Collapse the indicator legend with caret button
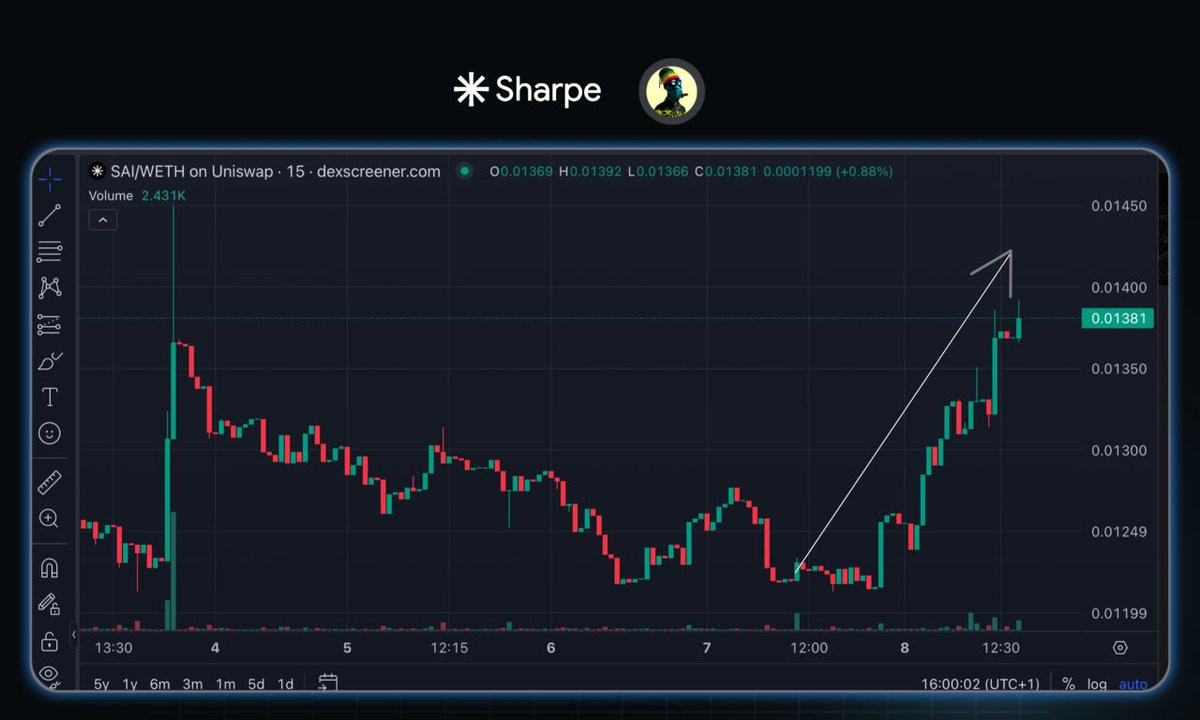Screen dimensions: 1200x720 tap(103, 220)
